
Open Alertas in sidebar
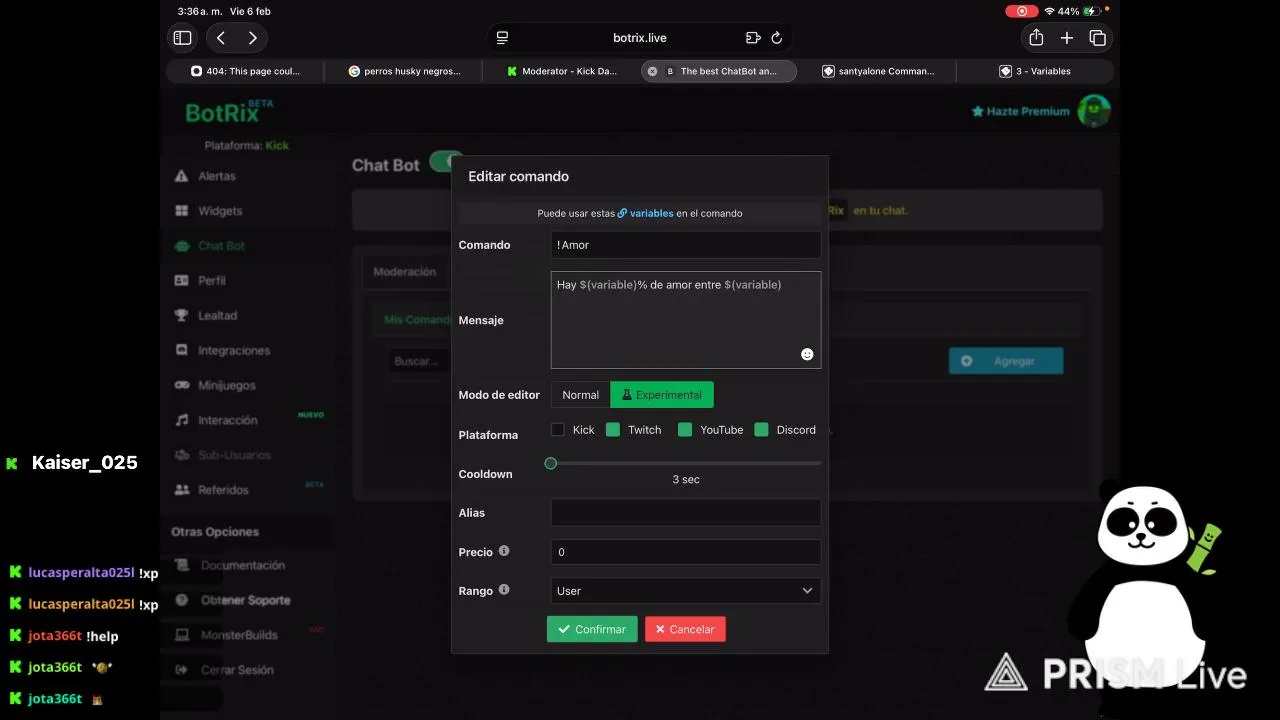click(217, 176)
